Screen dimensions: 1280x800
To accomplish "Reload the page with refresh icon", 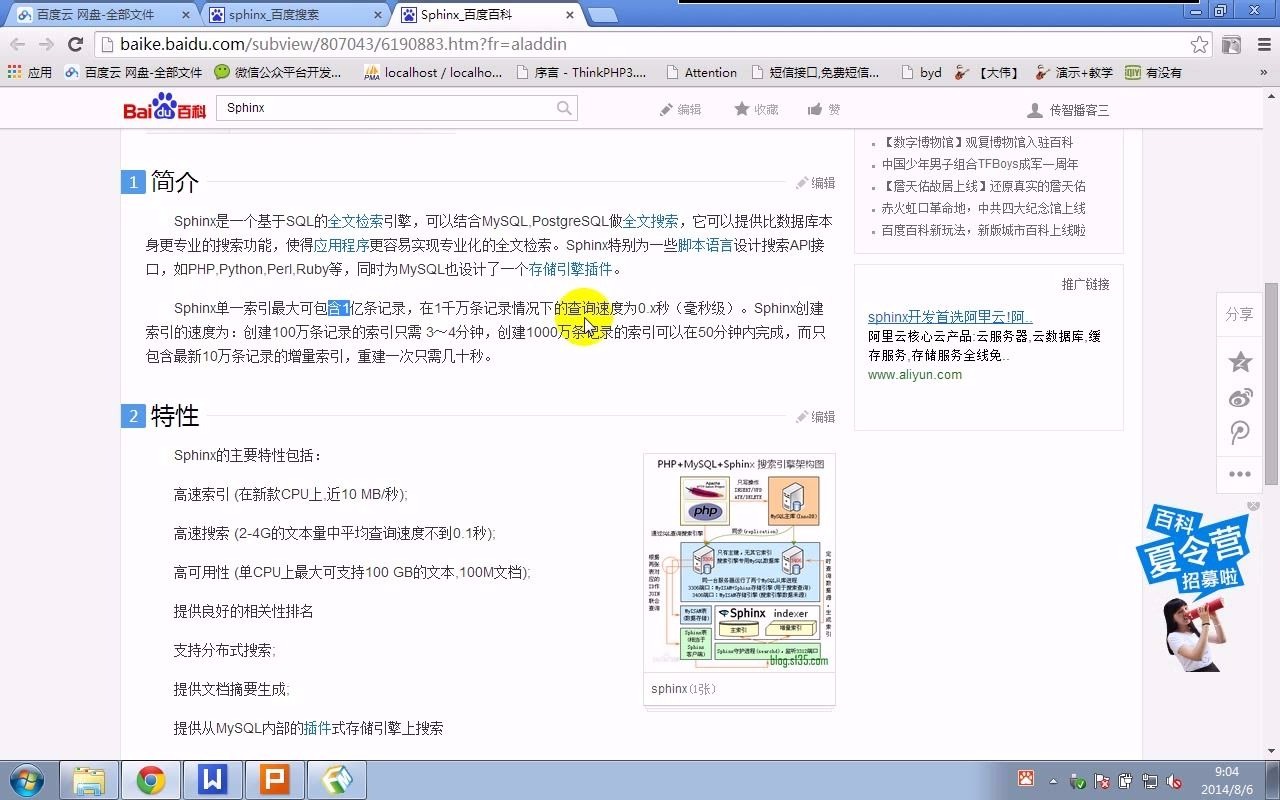I will 75,44.
